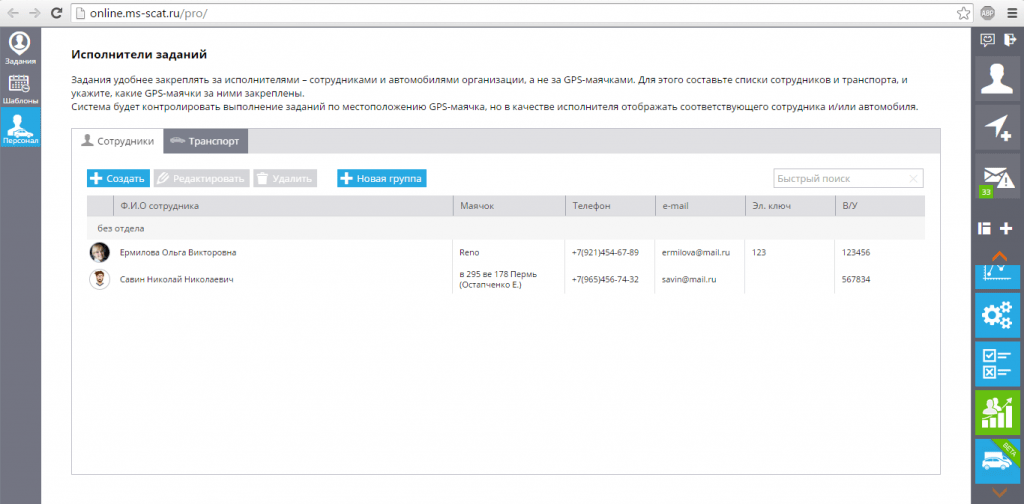Open the user profile silhouette panel
The image size is (1024, 504).
[997, 79]
